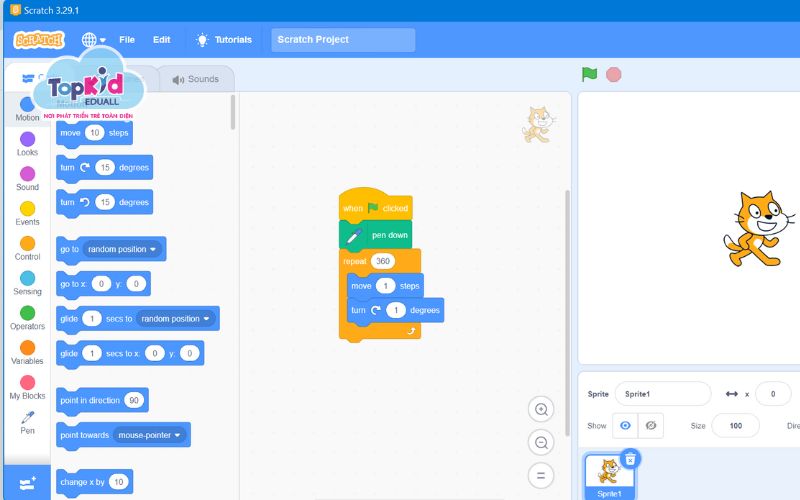Open the Edit menu
800x500 pixels.
[162, 40]
